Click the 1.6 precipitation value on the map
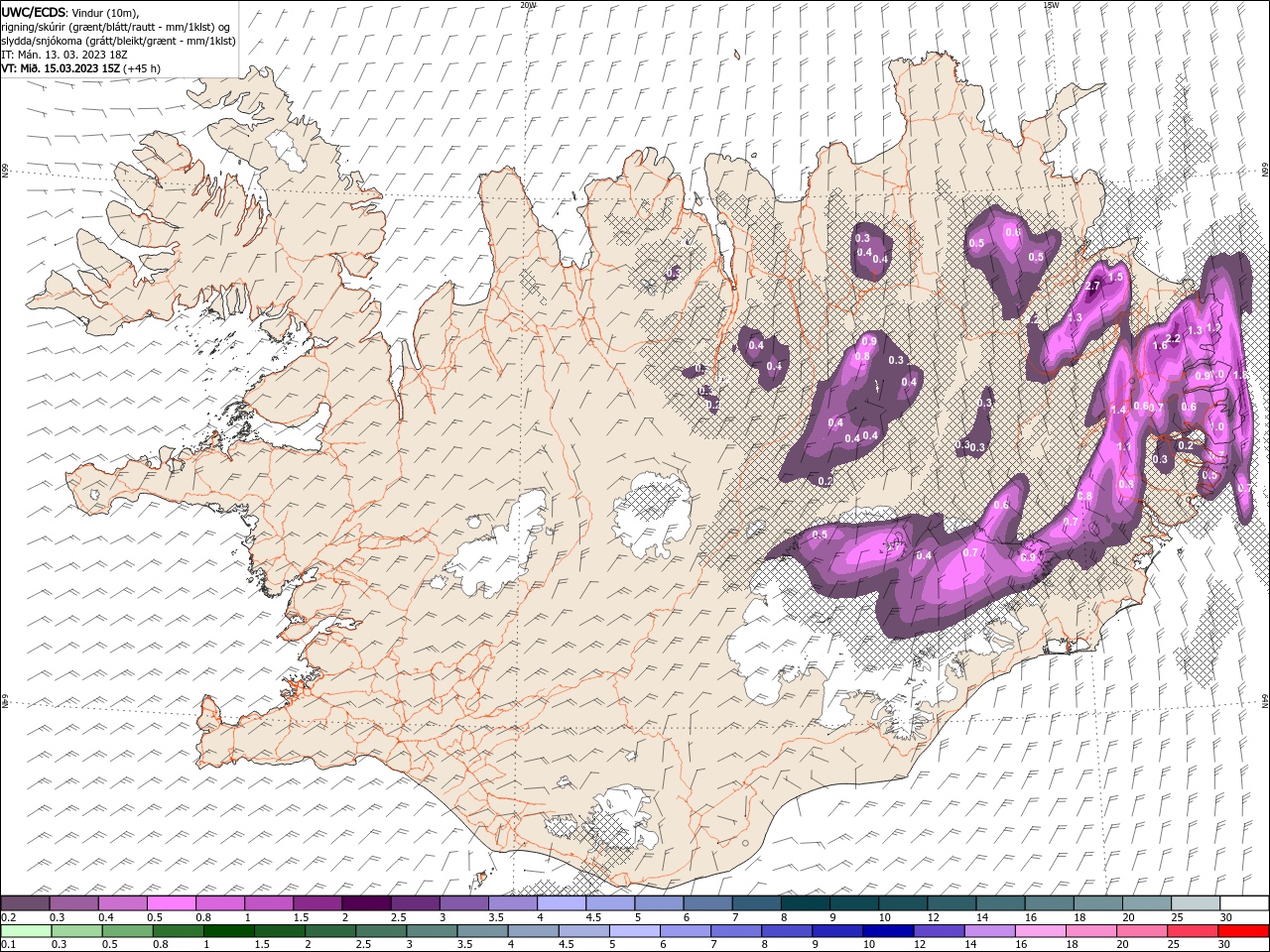Screen dimensions: 1270x952 point(1160,346)
